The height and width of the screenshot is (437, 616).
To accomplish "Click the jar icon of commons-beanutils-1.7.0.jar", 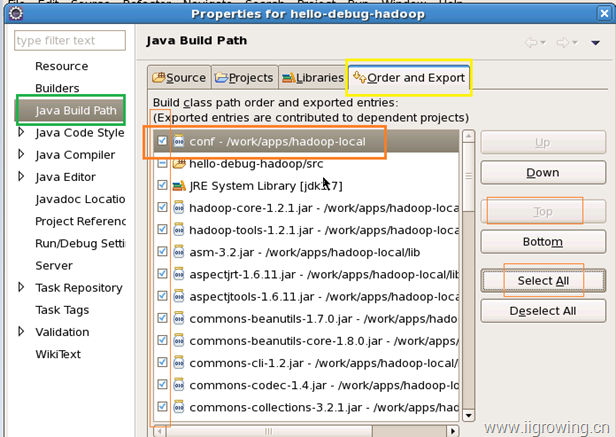I will [179, 318].
